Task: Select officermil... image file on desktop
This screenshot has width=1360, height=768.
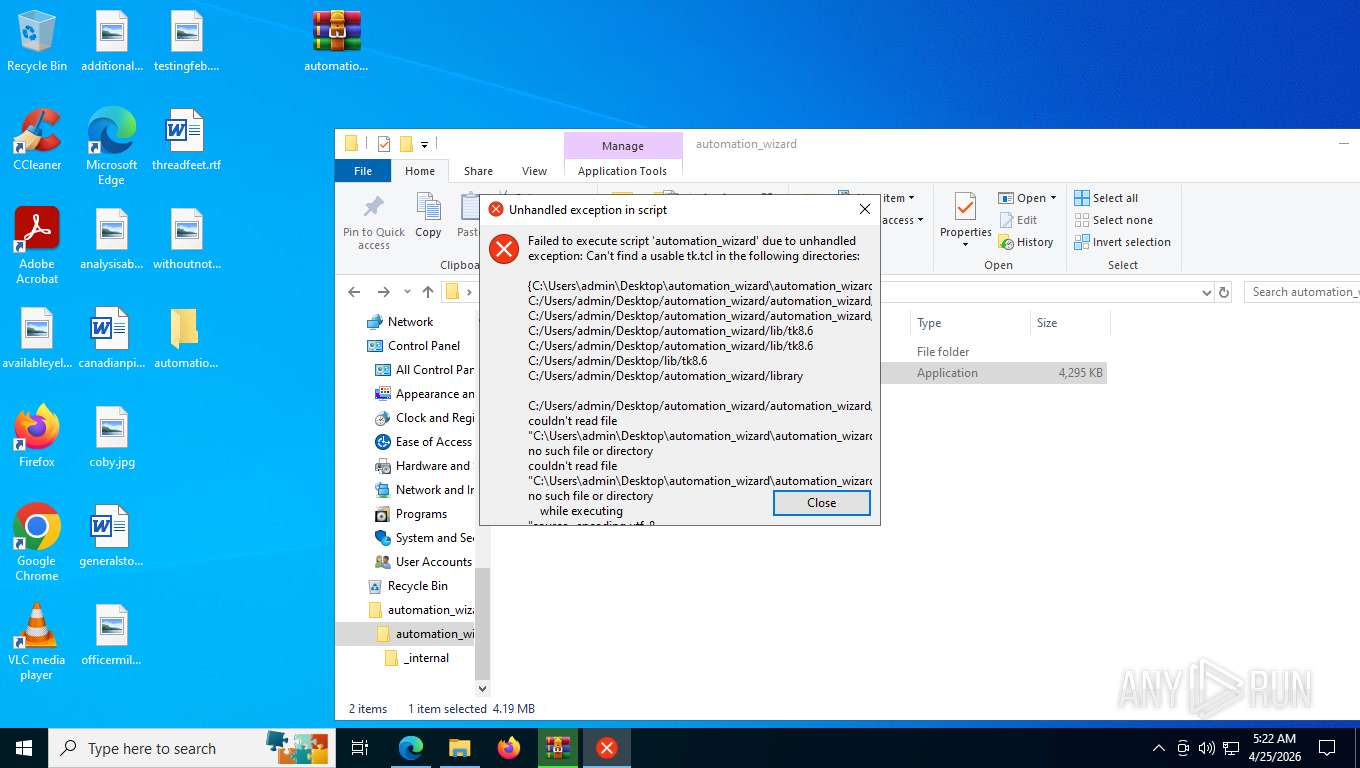Action: coord(111,634)
